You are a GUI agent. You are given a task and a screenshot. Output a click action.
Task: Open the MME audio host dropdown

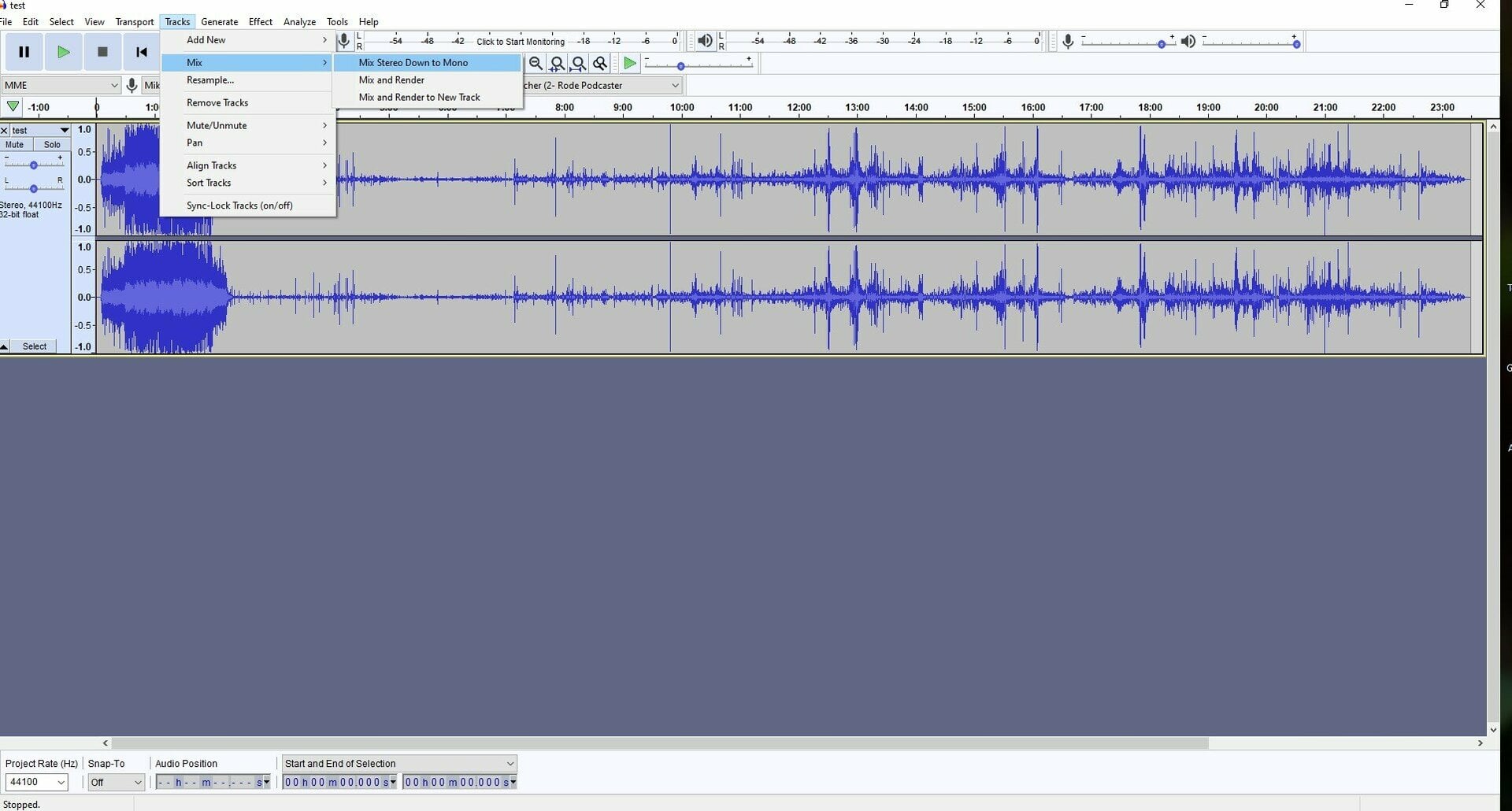[61, 85]
